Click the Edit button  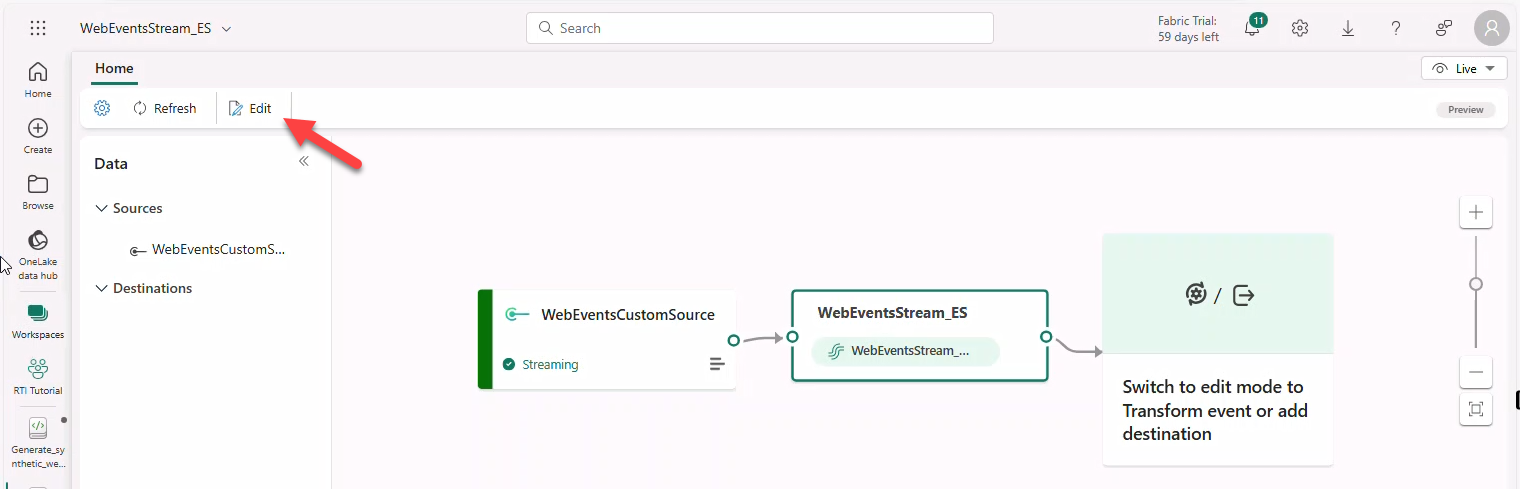(250, 108)
